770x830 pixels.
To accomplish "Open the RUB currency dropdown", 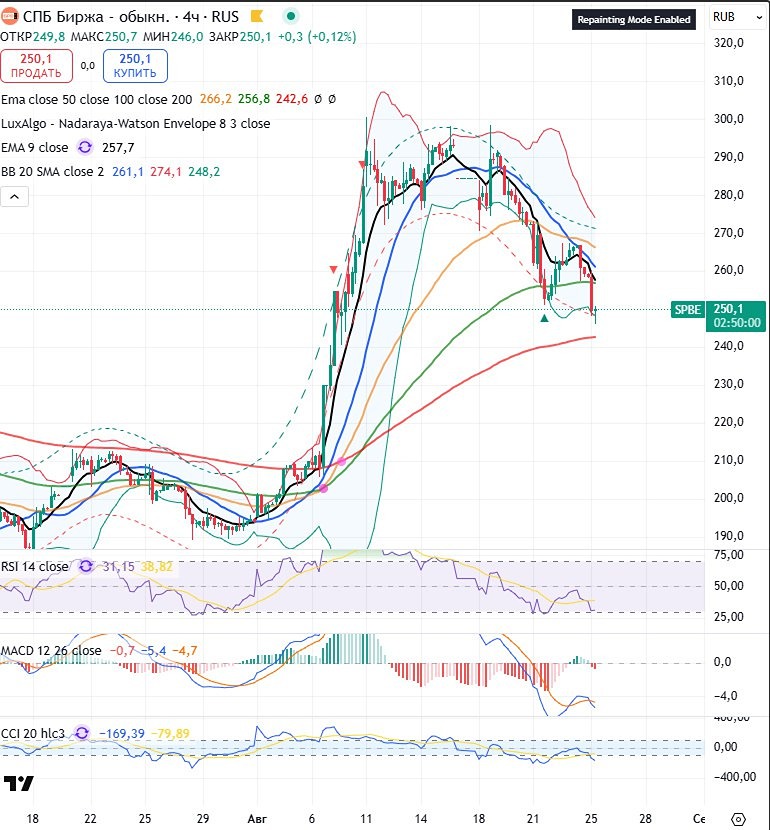I will (x=737, y=17).
